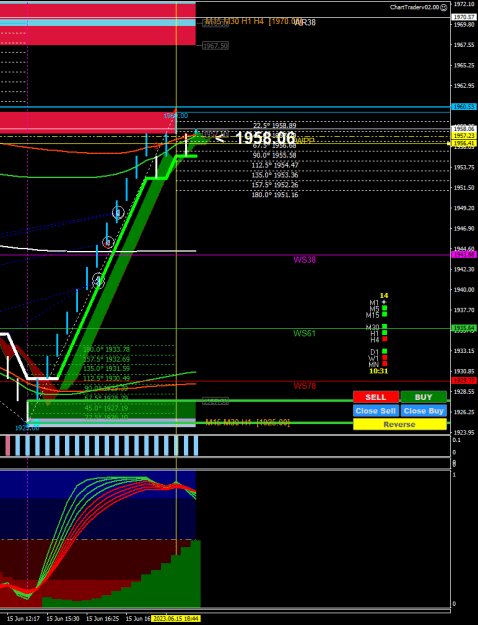Click the M5 green signal square

(x=384, y=308)
